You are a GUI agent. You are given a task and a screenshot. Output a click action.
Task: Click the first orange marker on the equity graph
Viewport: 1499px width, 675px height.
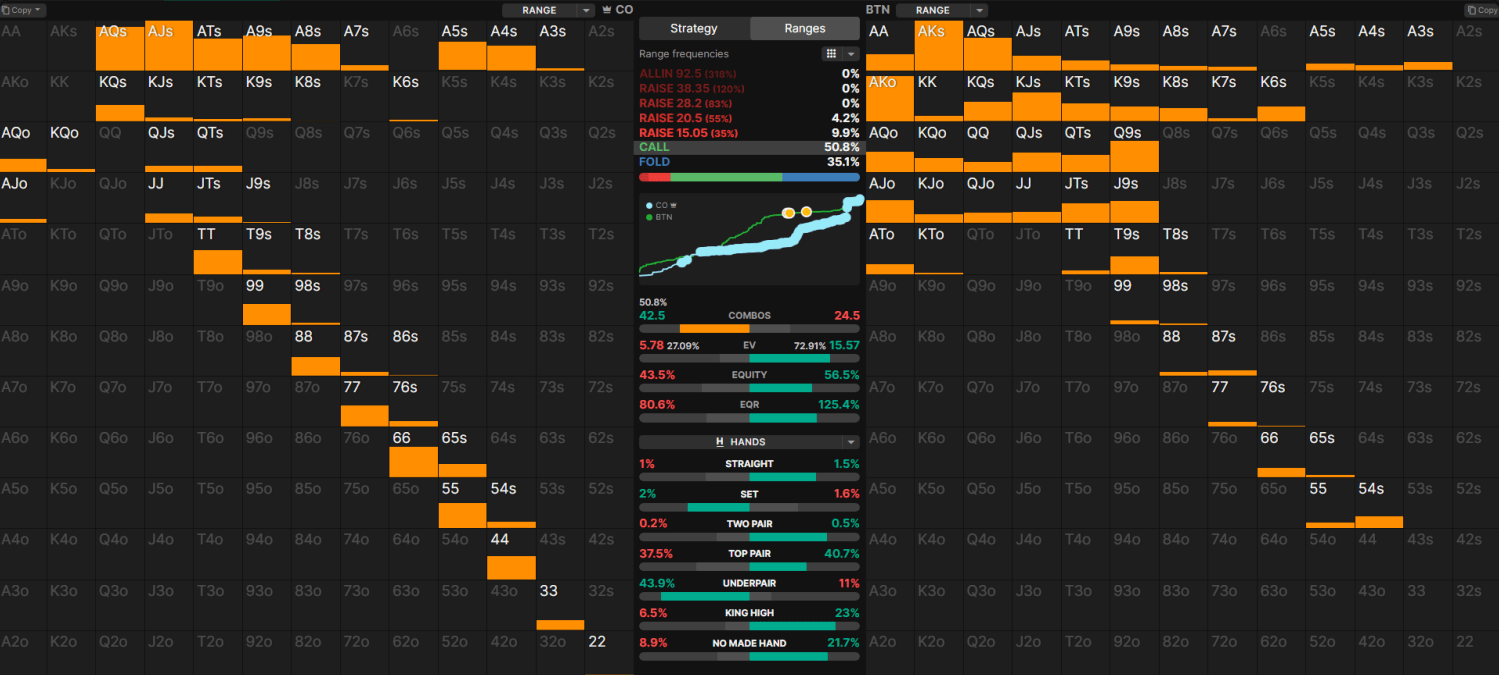coord(788,212)
